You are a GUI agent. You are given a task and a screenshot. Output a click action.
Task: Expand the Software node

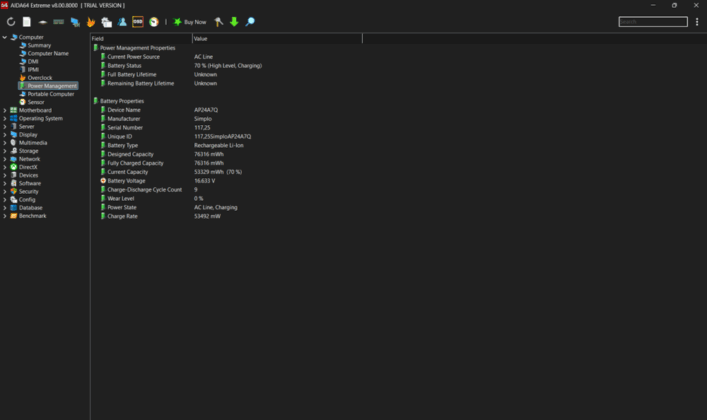click(x=5, y=183)
